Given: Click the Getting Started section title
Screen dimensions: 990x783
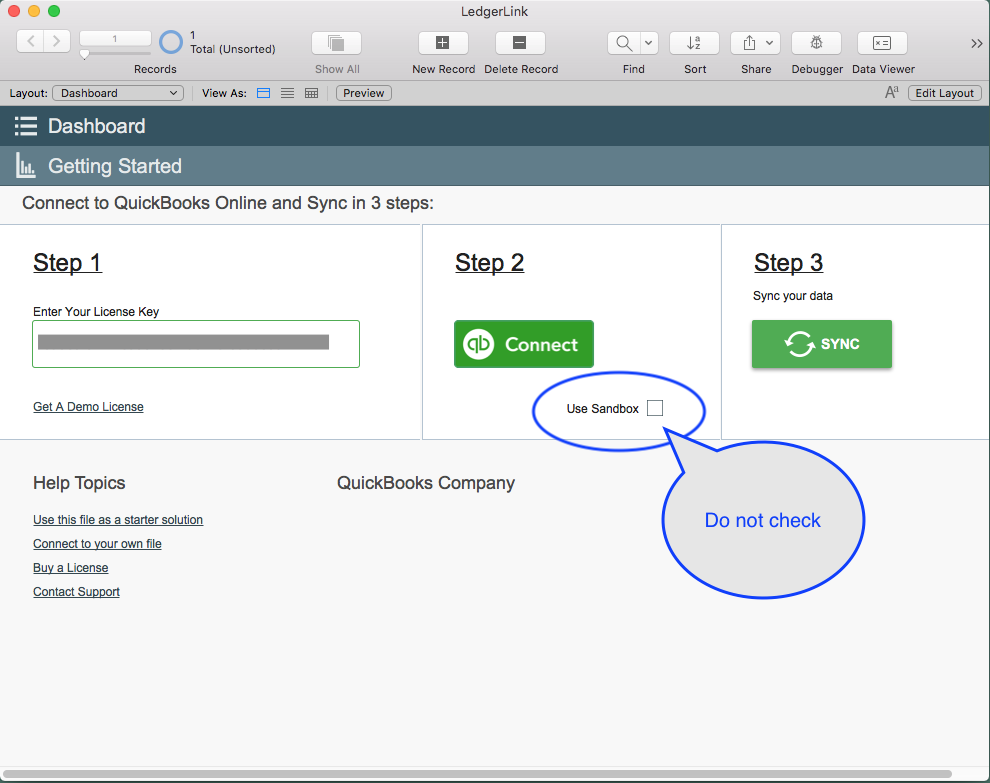Looking at the screenshot, I should click(x=115, y=166).
